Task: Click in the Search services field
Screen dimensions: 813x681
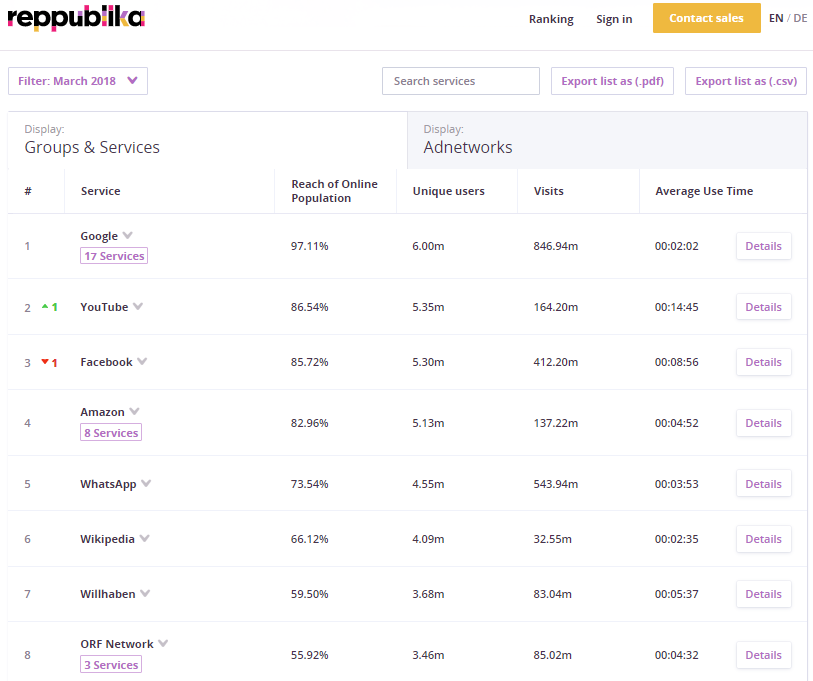Action: [460, 81]
